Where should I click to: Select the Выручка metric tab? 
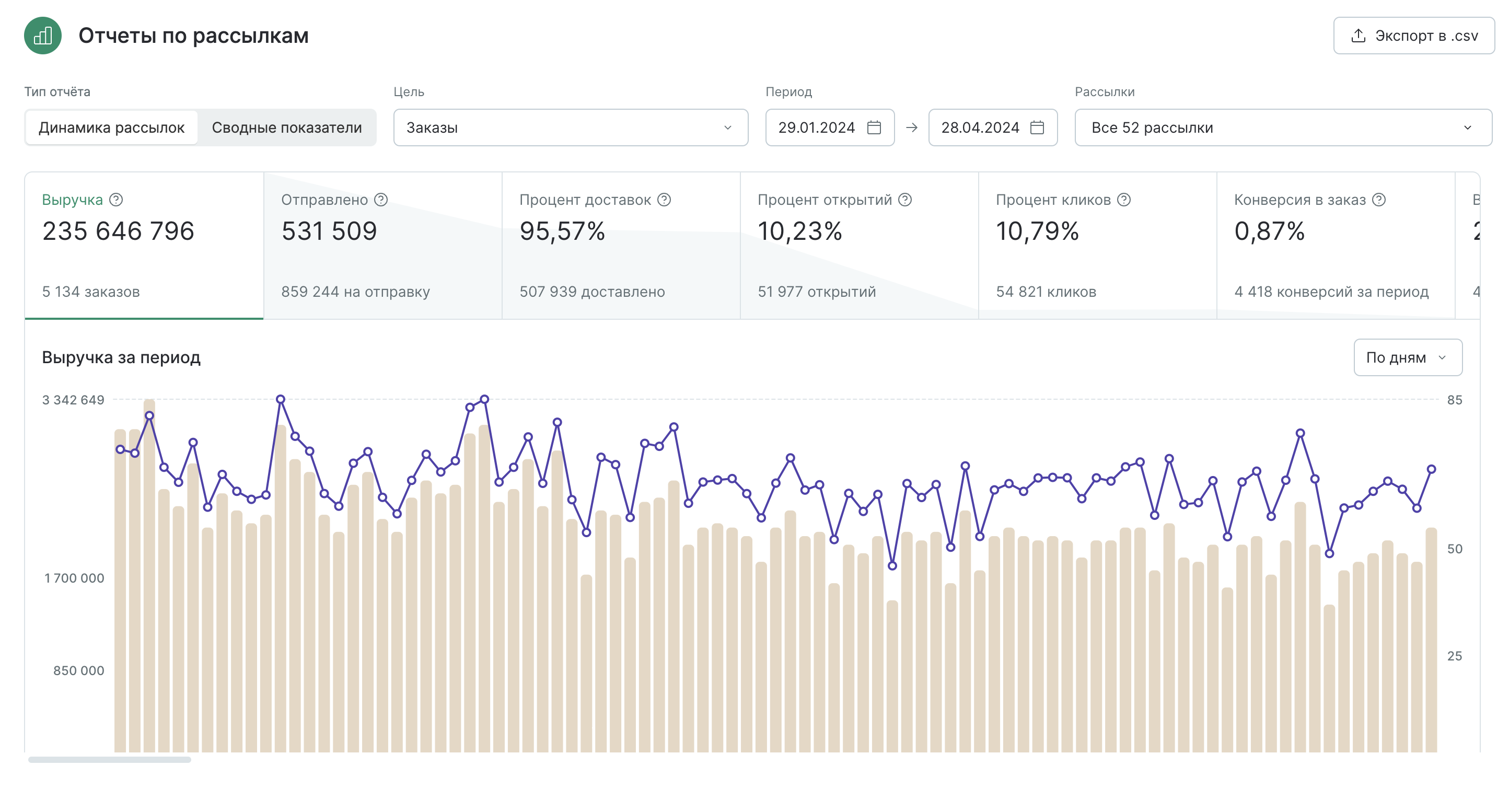[x=144, y=246]
